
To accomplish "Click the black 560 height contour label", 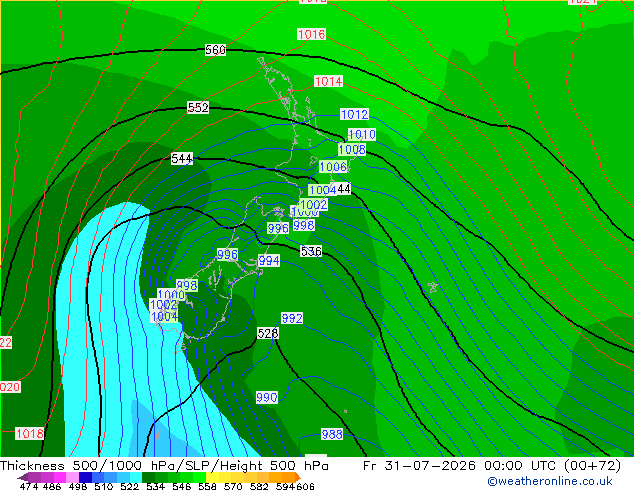I will click(x=215, y=50).
